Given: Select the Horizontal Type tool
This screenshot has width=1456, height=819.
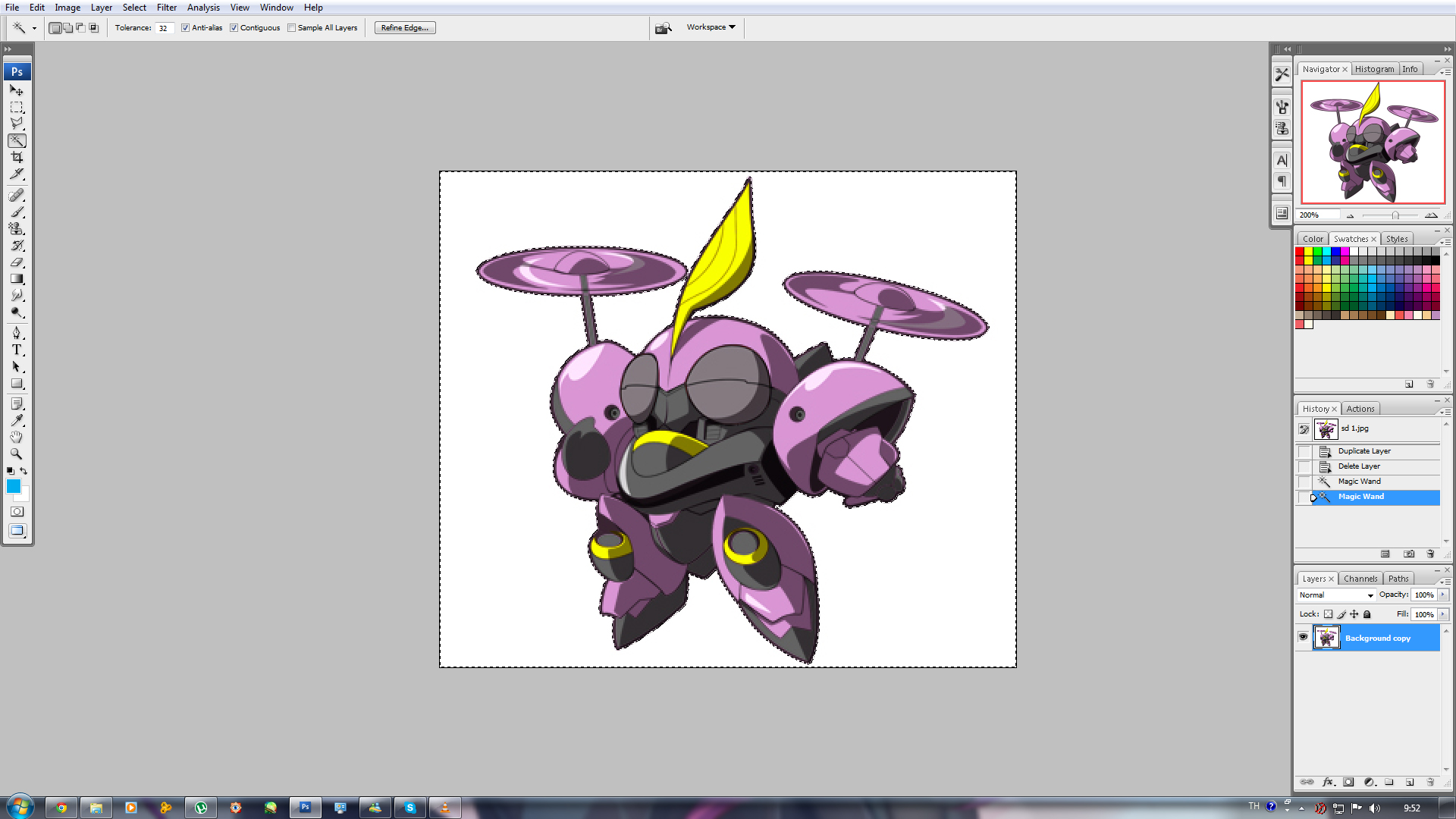Looking at the screenshot, I should 17,350.
